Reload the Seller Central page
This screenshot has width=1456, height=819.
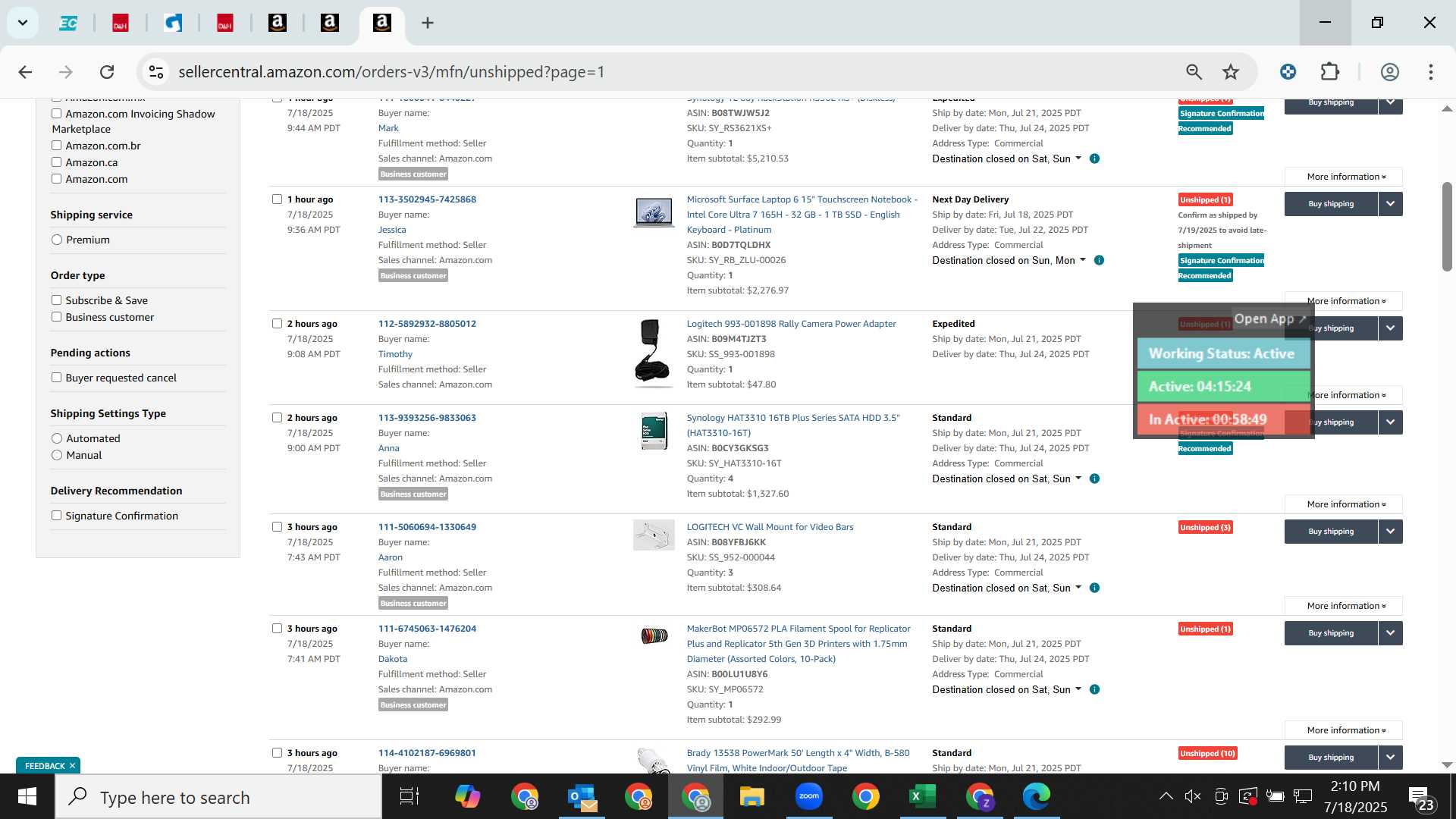[107, 72]
